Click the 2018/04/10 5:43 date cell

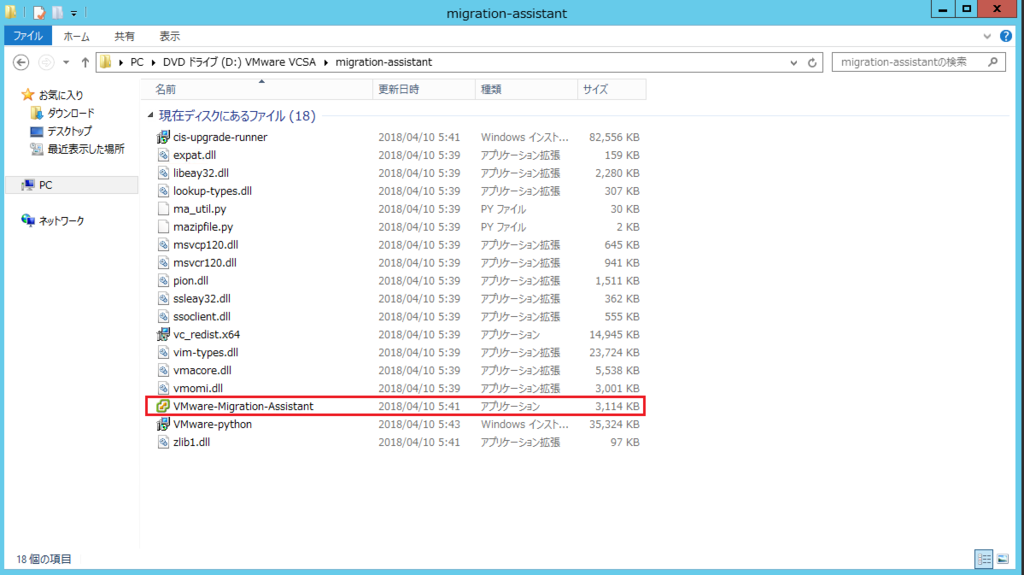(x=419, y=424)
